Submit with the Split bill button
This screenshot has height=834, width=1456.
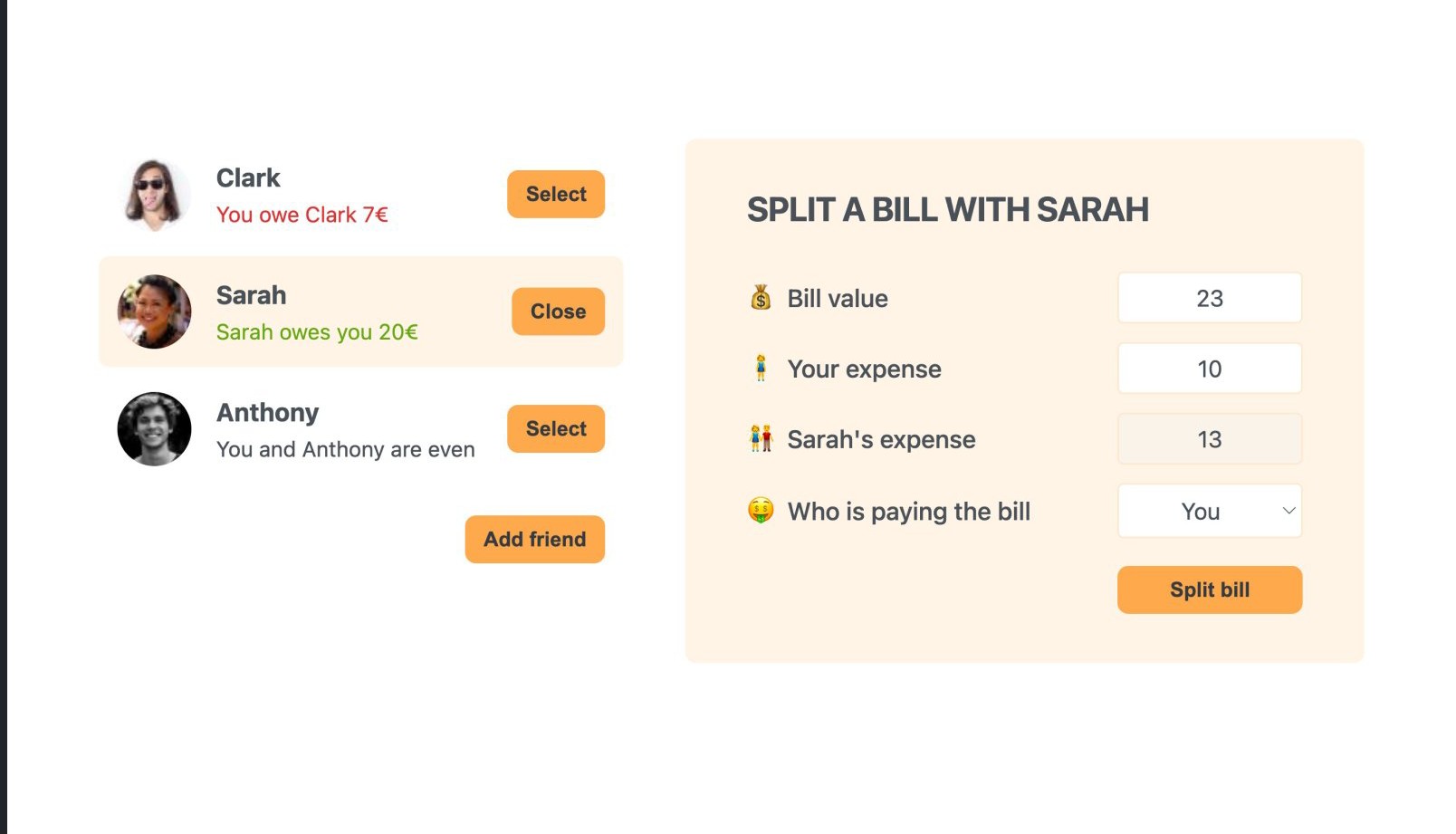1210,590
